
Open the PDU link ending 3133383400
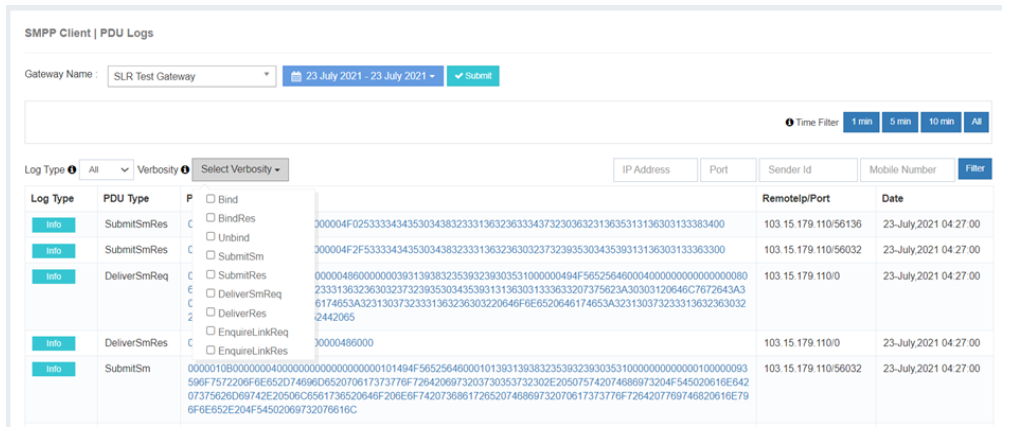[x=519, y=224]
